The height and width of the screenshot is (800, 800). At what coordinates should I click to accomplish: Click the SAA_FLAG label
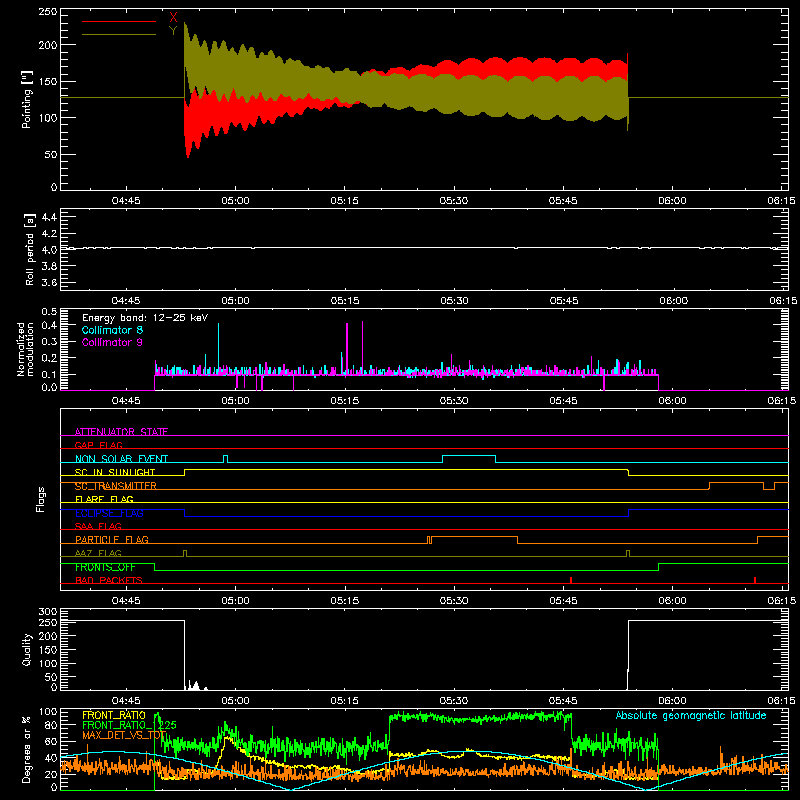tap(98, 526)
